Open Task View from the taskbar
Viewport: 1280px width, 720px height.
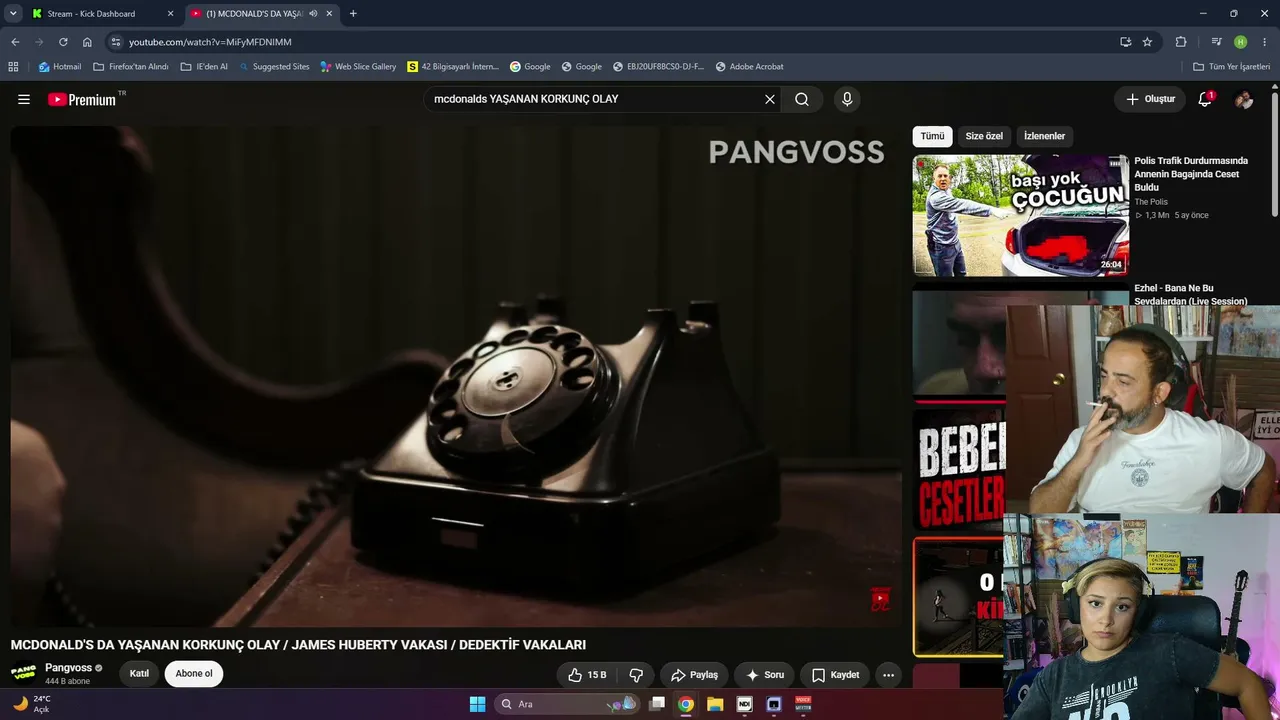click(x=657, y=704)
